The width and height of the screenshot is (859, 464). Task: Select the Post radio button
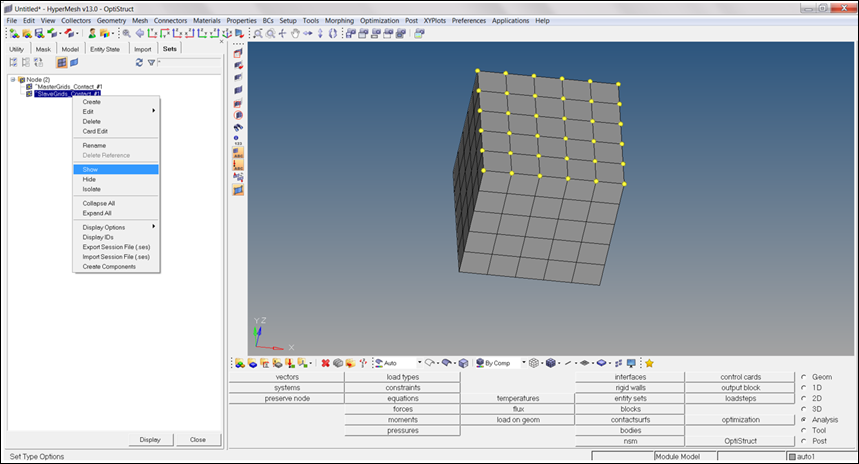pyautogui.click(x=804, y=440)
